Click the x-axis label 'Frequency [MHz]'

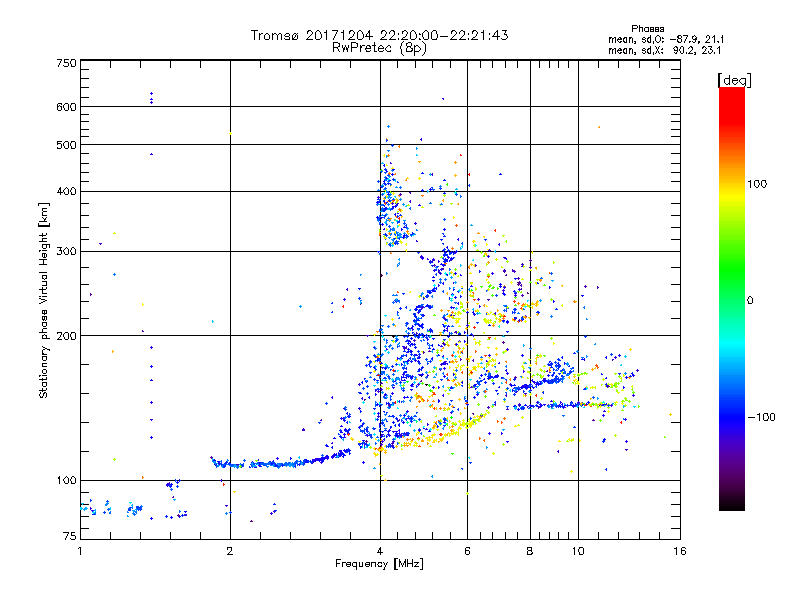[379, 564]
